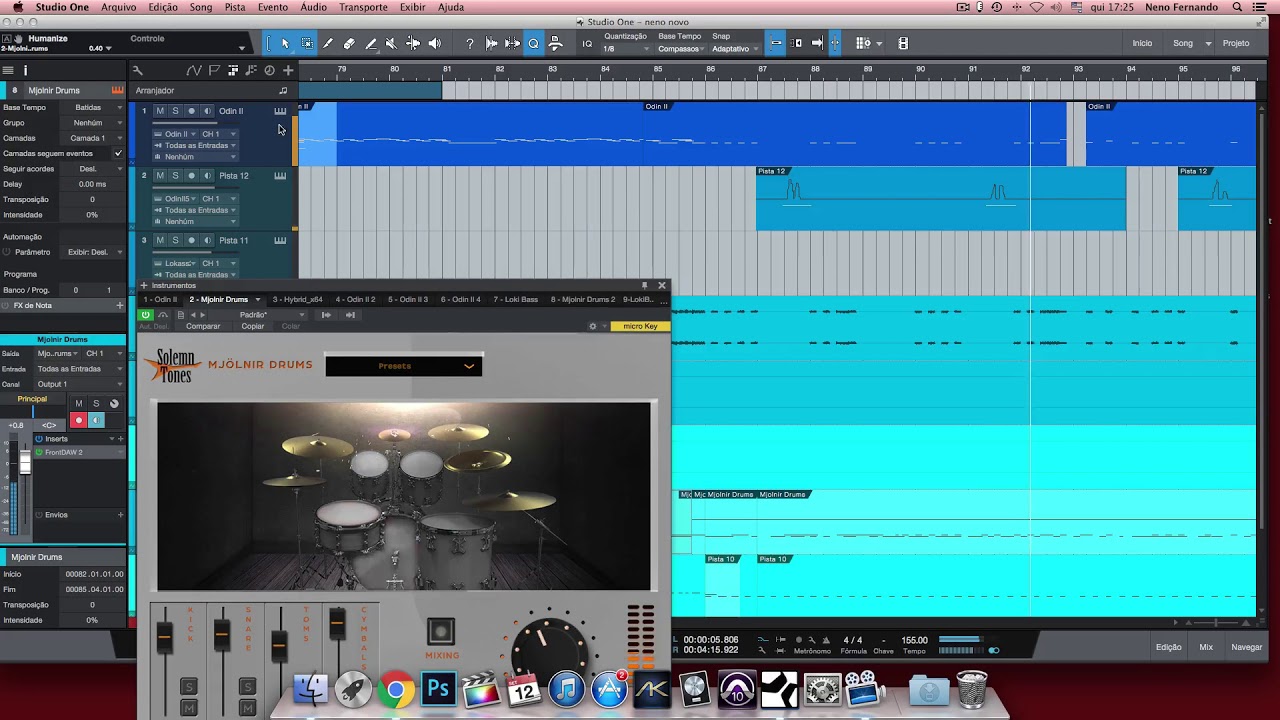Open the inspector 'i' info button

pyautogui.click(x=25, y=70)
